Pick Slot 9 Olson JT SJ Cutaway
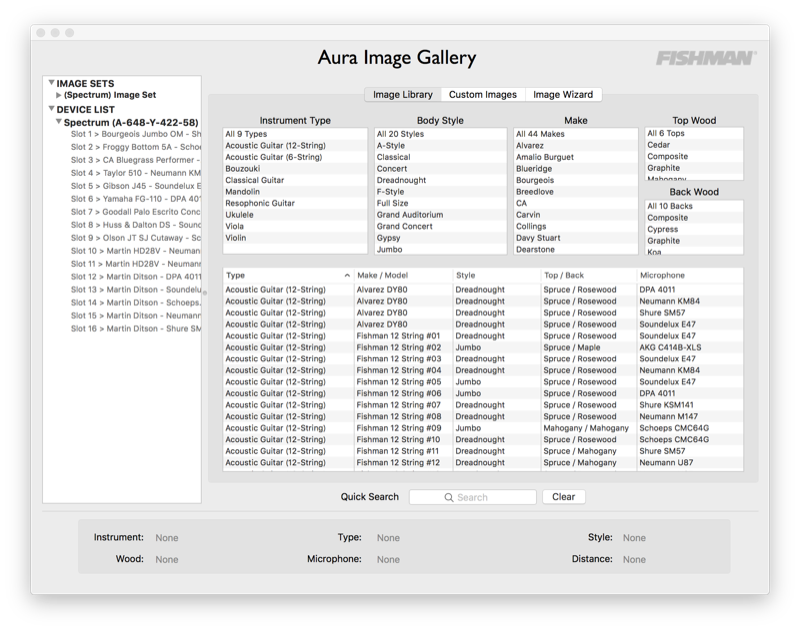This screenshot has width=800, height=631. (136, 238)
